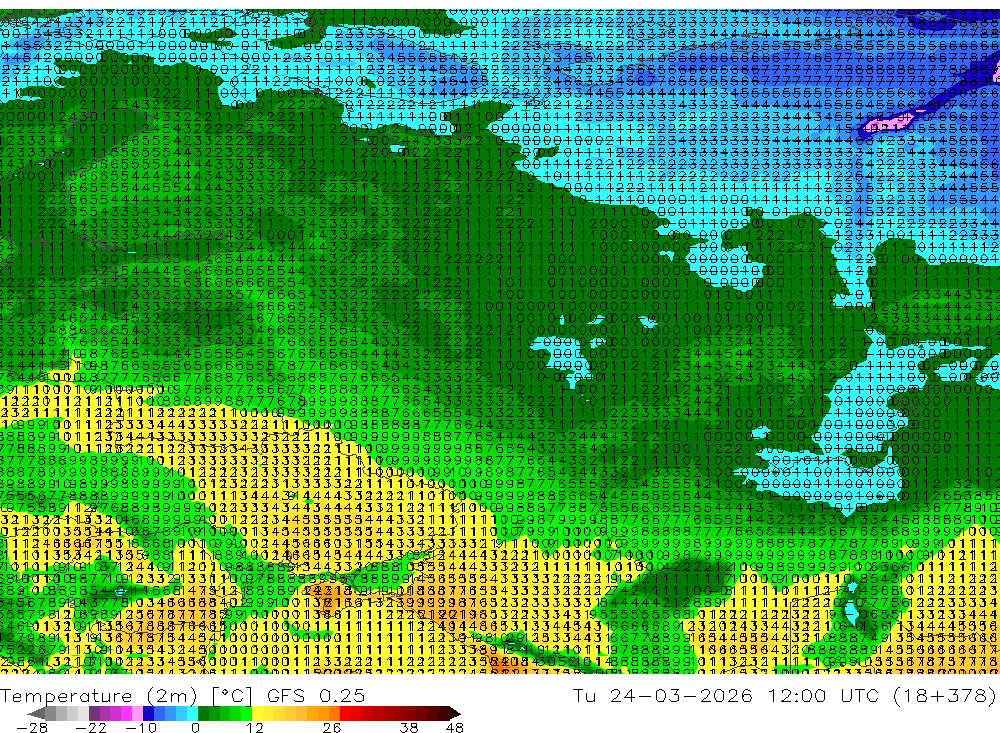Click the light pink swatch left of '-10'
The height and width of the screenshot is (733, 1000).
tap(137, 714)
